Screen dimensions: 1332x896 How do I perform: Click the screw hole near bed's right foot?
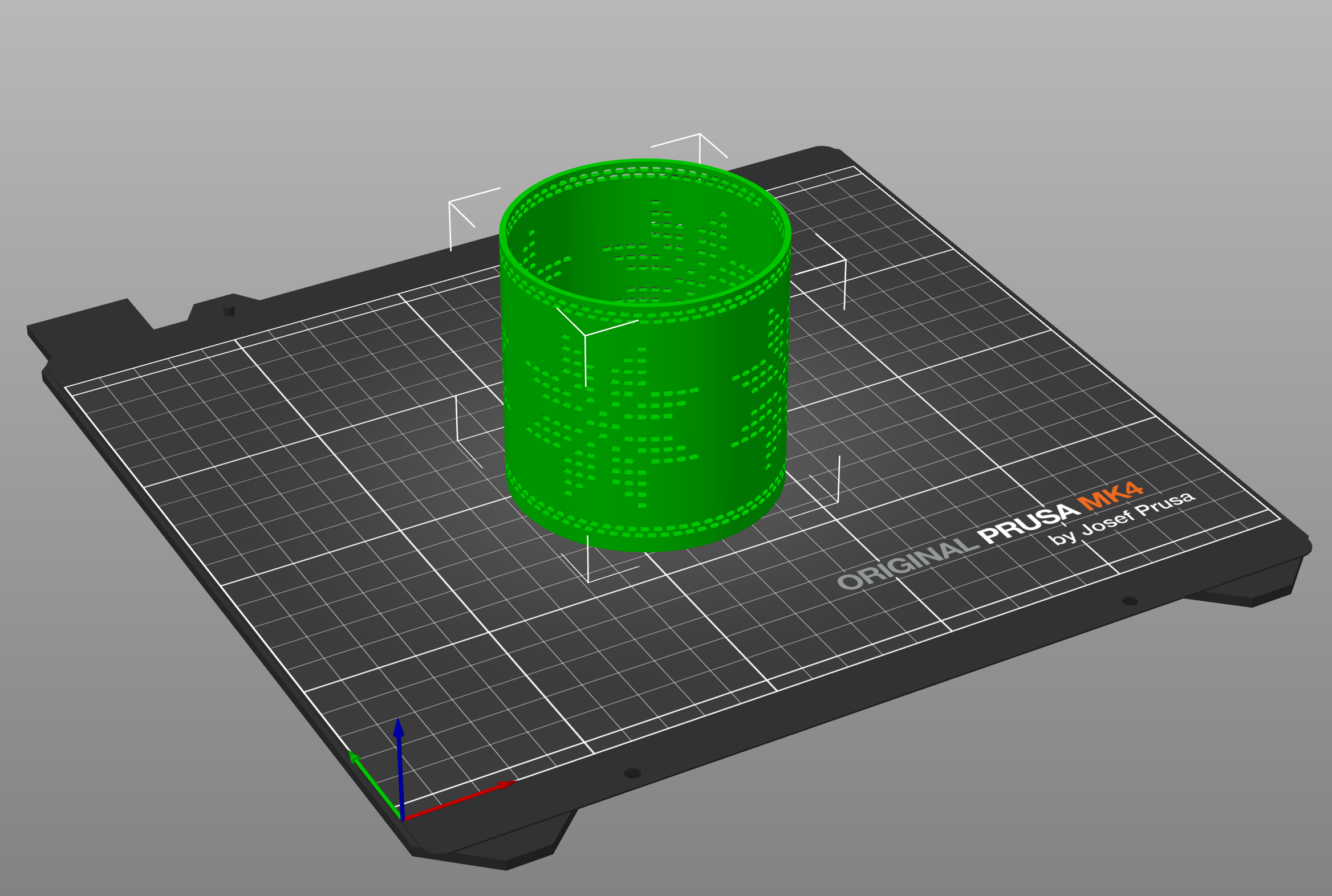pos(1130,601)
